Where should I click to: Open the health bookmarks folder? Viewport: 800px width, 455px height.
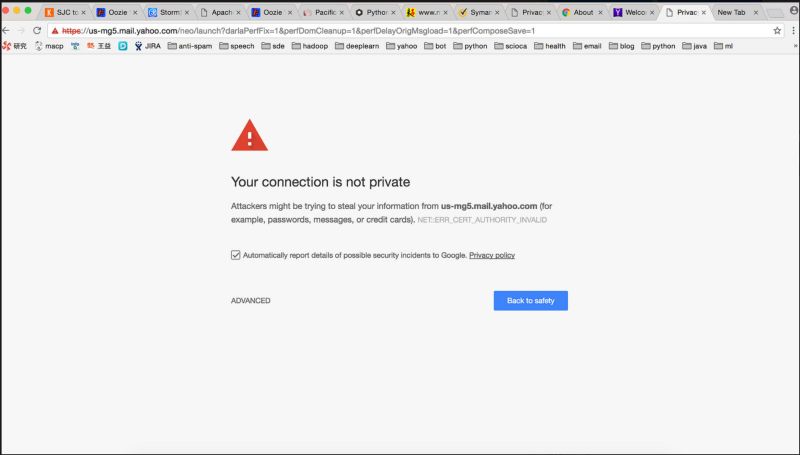[550, 46]
